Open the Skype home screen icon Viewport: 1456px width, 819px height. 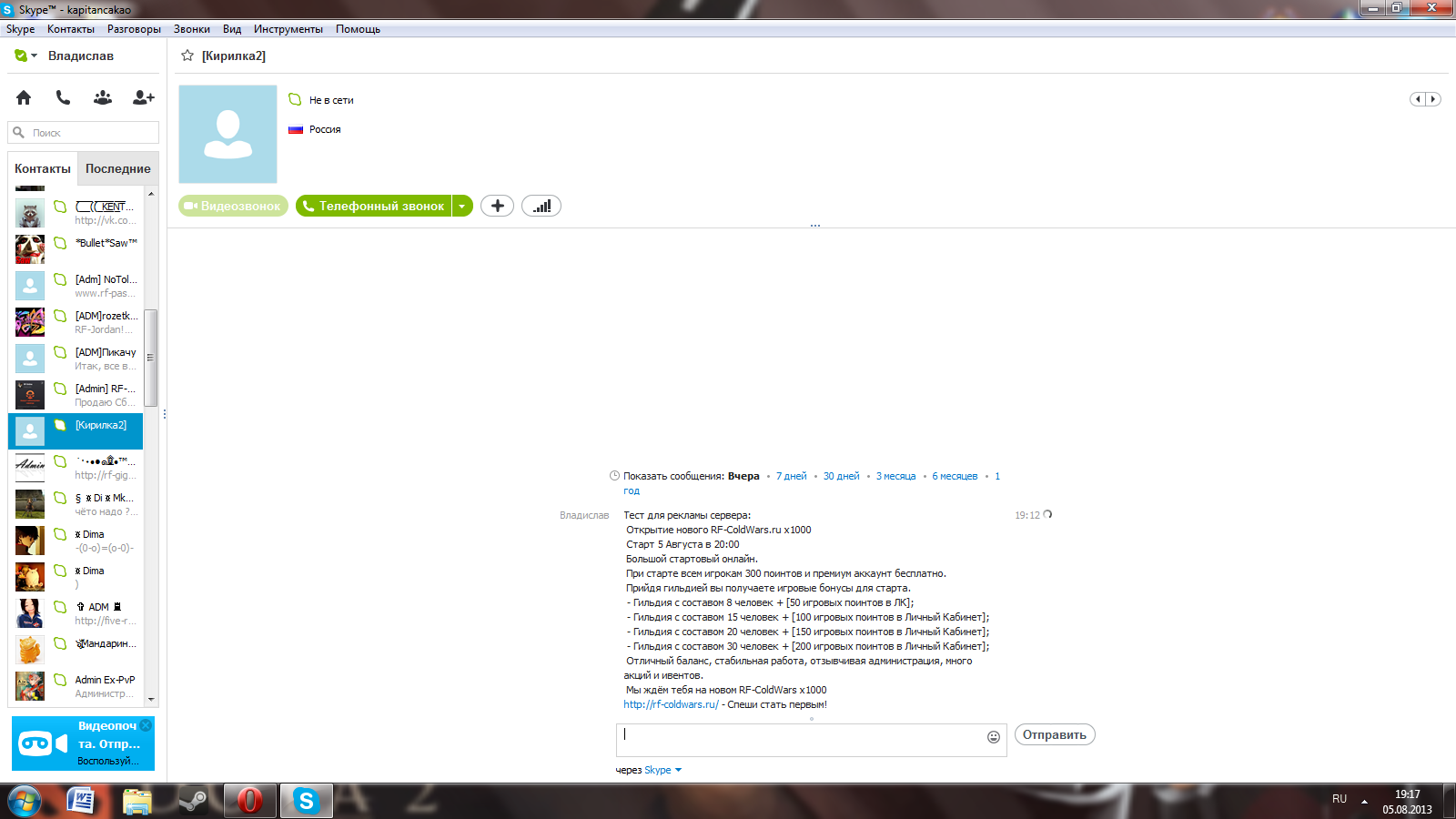coord(24,97)
